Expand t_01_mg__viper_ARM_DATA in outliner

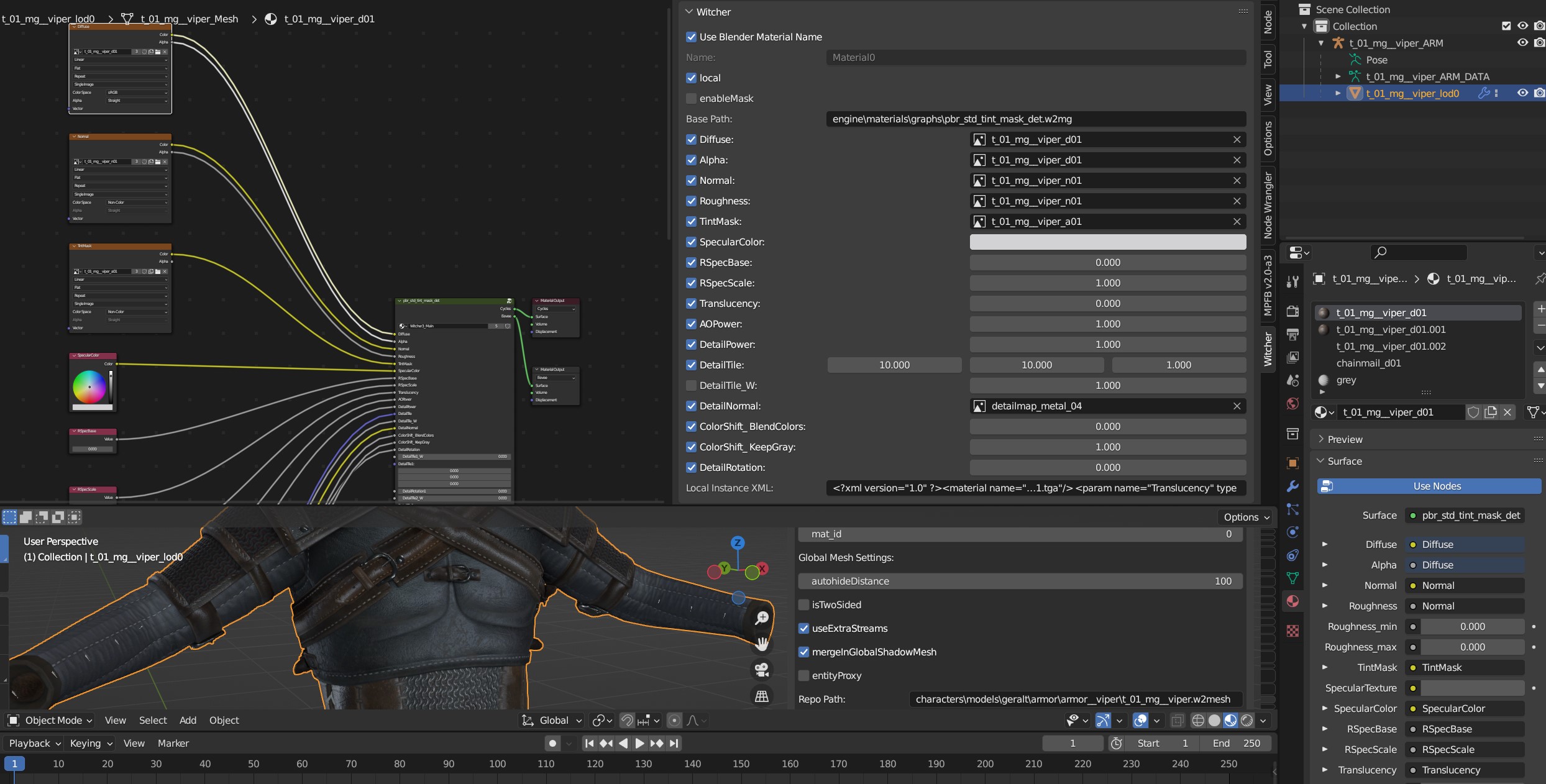coord(1338,76)
